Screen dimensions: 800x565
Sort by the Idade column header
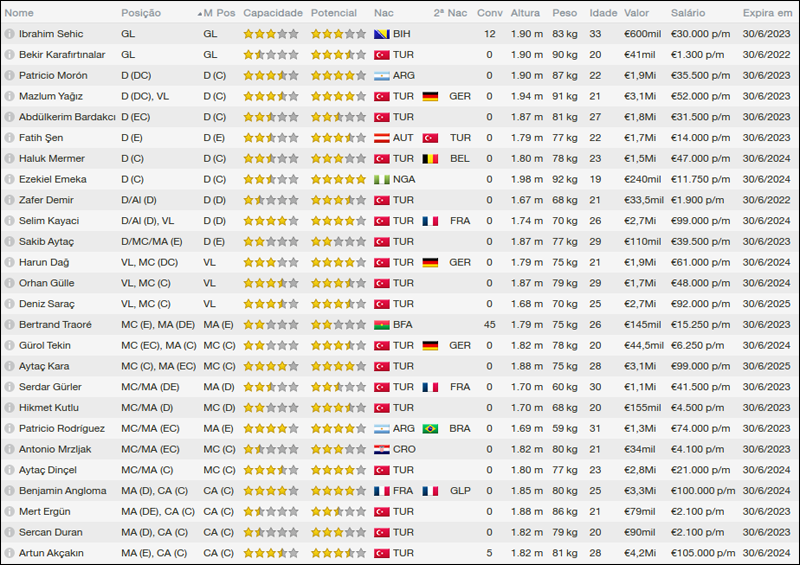(x=603, y=13)
